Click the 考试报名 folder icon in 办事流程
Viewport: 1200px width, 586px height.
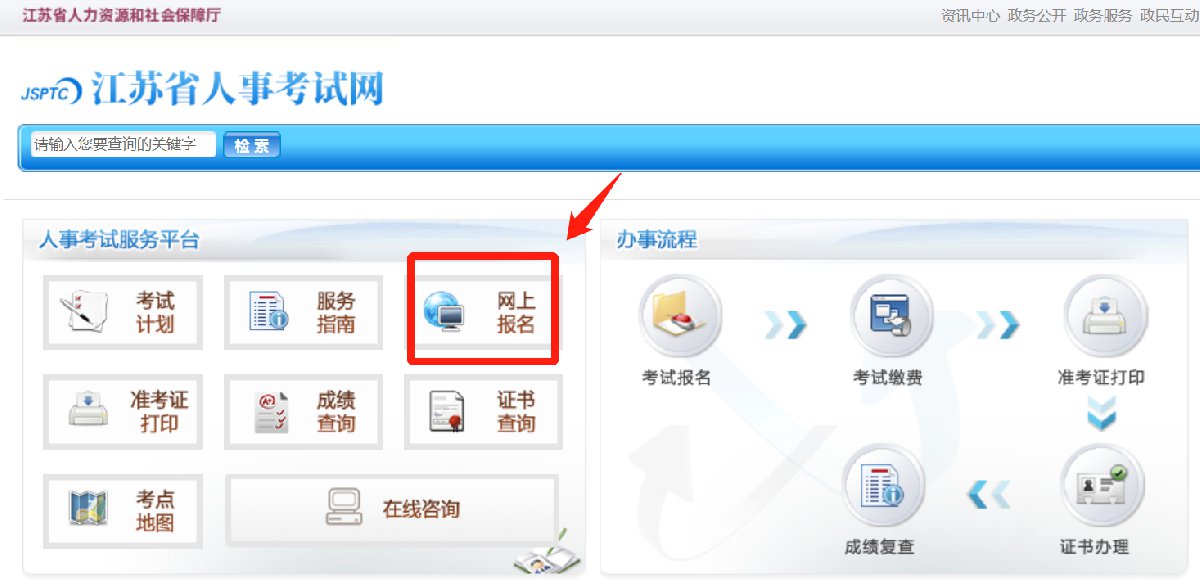tap(680, 315)
